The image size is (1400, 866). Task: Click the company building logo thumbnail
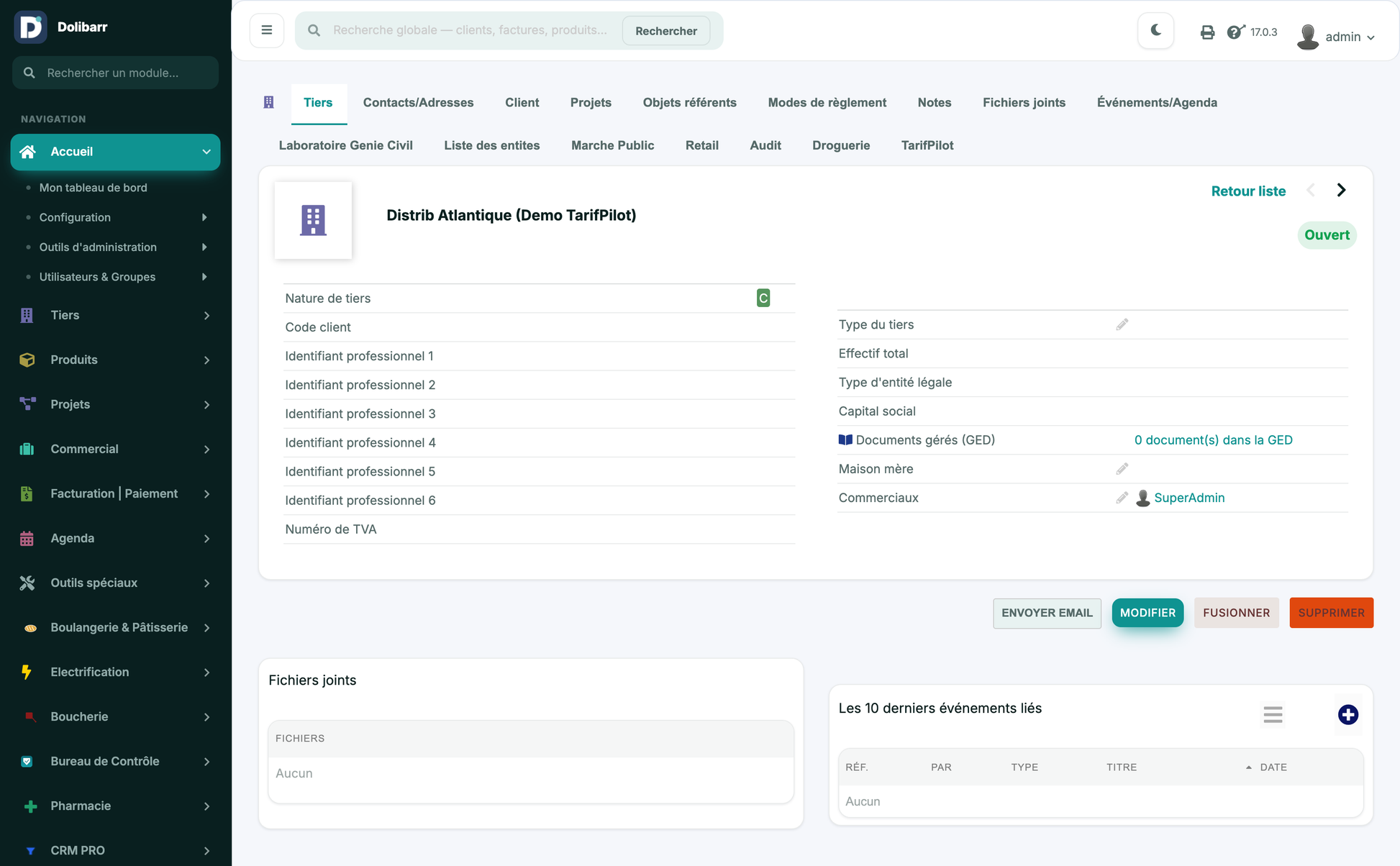pos(313,220)
